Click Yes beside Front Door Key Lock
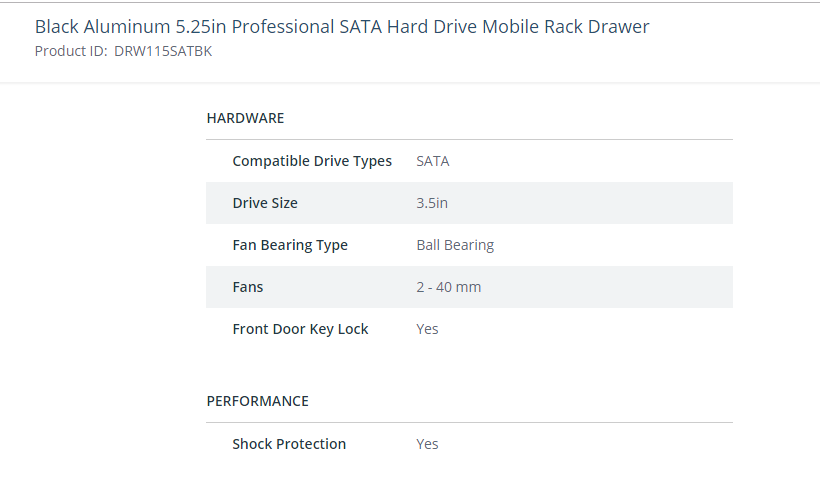Screen dimensions: 820x498 click(x=427, y=329)
